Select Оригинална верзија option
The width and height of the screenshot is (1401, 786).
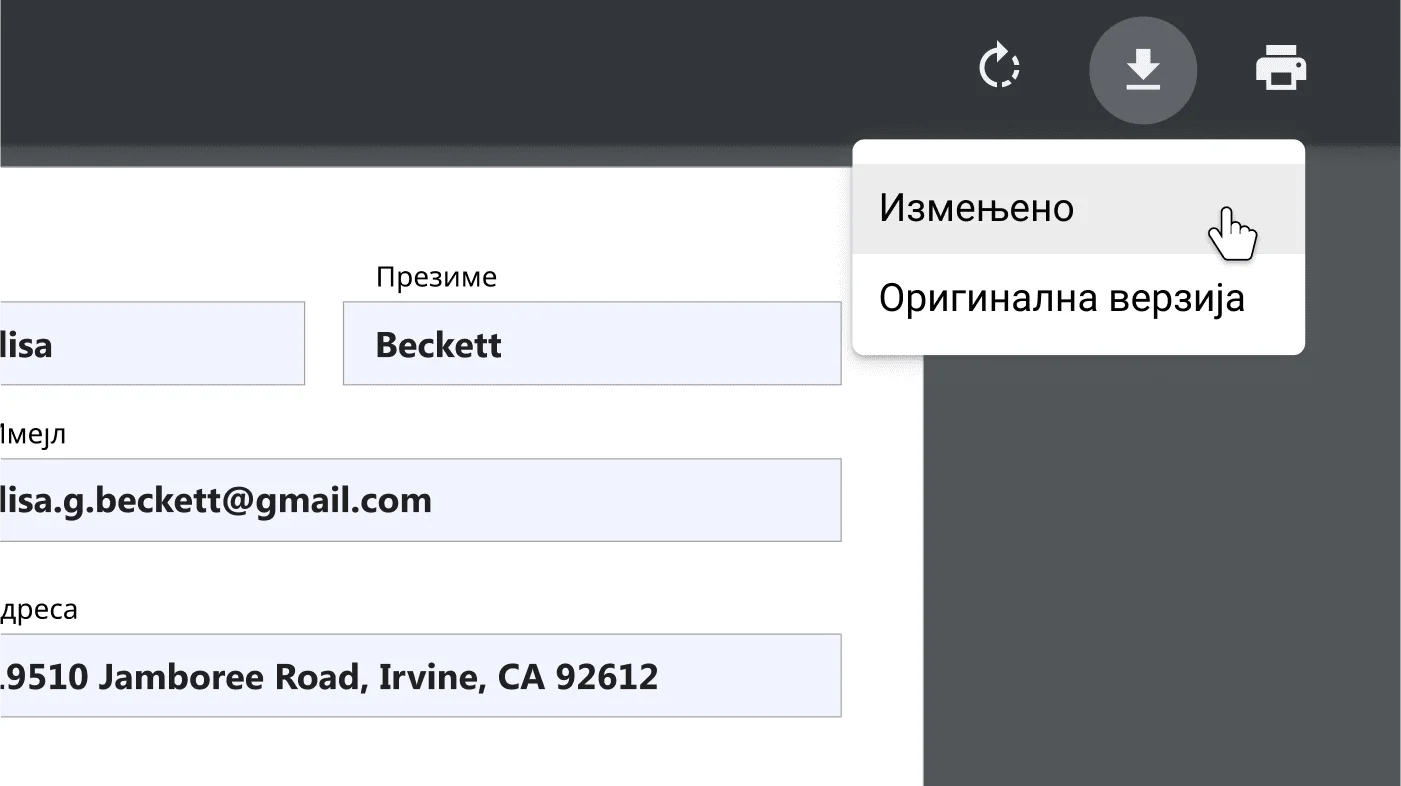[x=1061, y=297]
